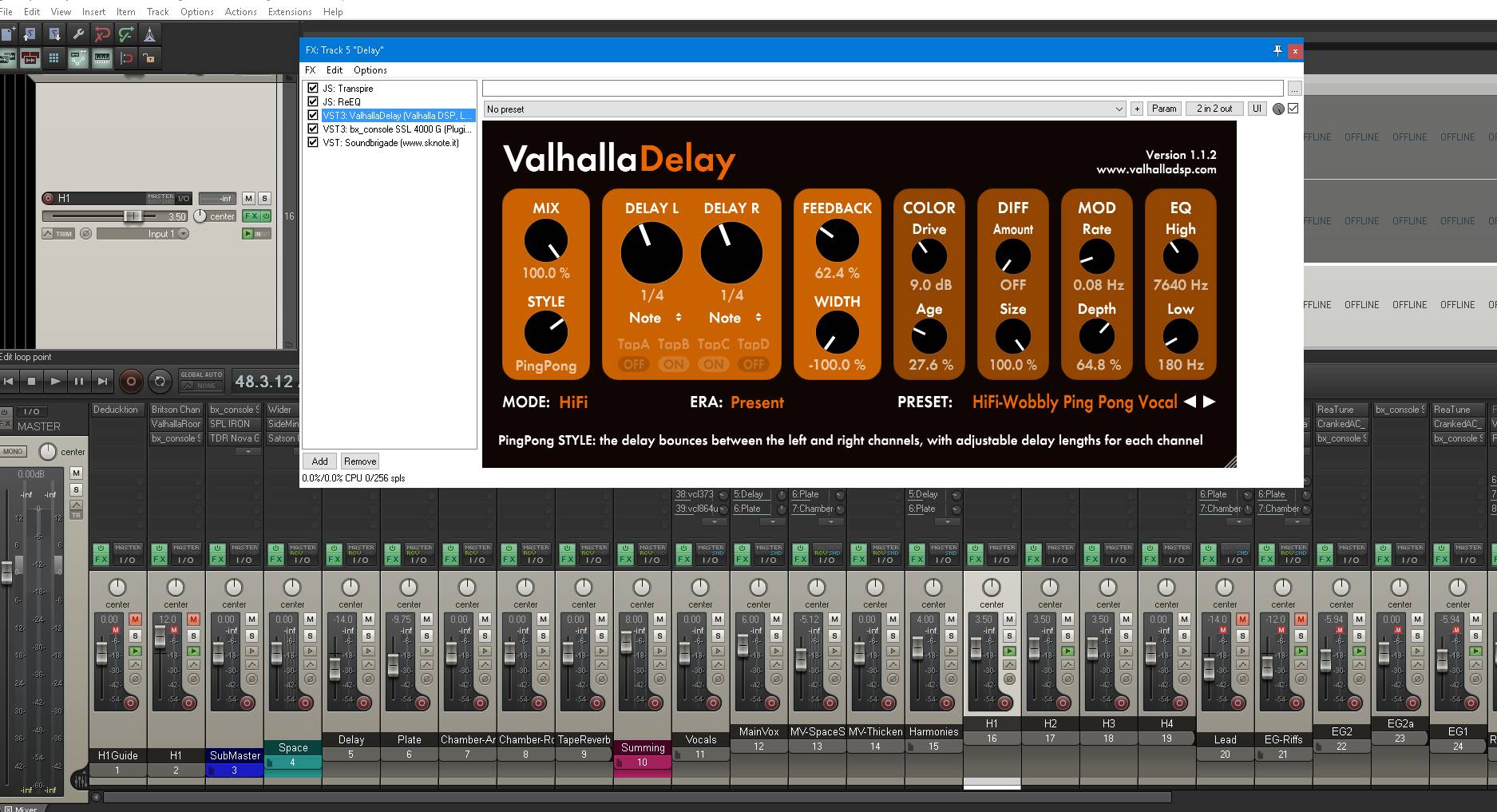Open the Options menu in FX window
Screen dimensions: 1497x812
coord(370,70)
